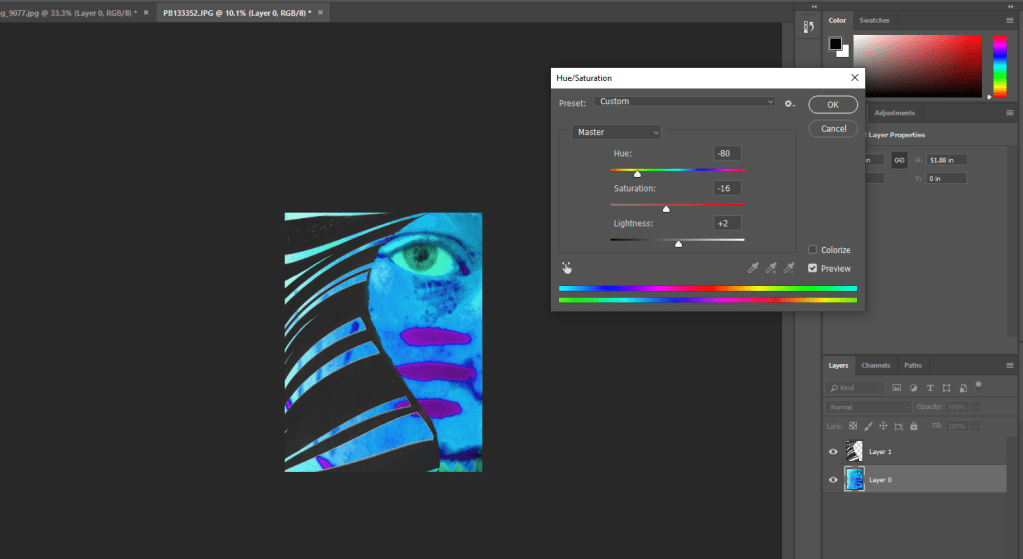The width and height of the screenshot is (1023, 559).
Task: Uncheck the Preview checkbox
Action: click(813, 268)
